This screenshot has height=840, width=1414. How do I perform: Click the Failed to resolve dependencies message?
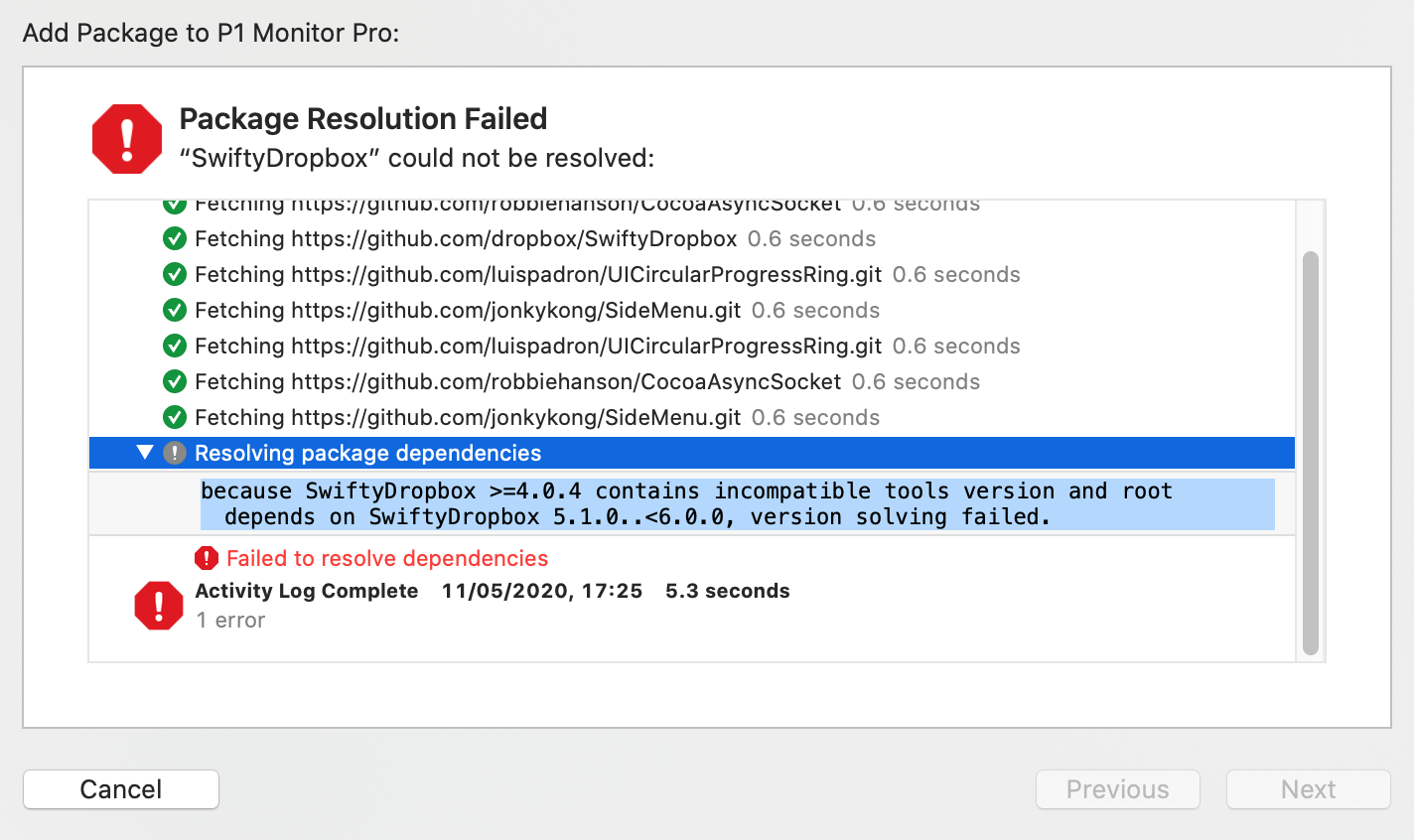(387, 559)
